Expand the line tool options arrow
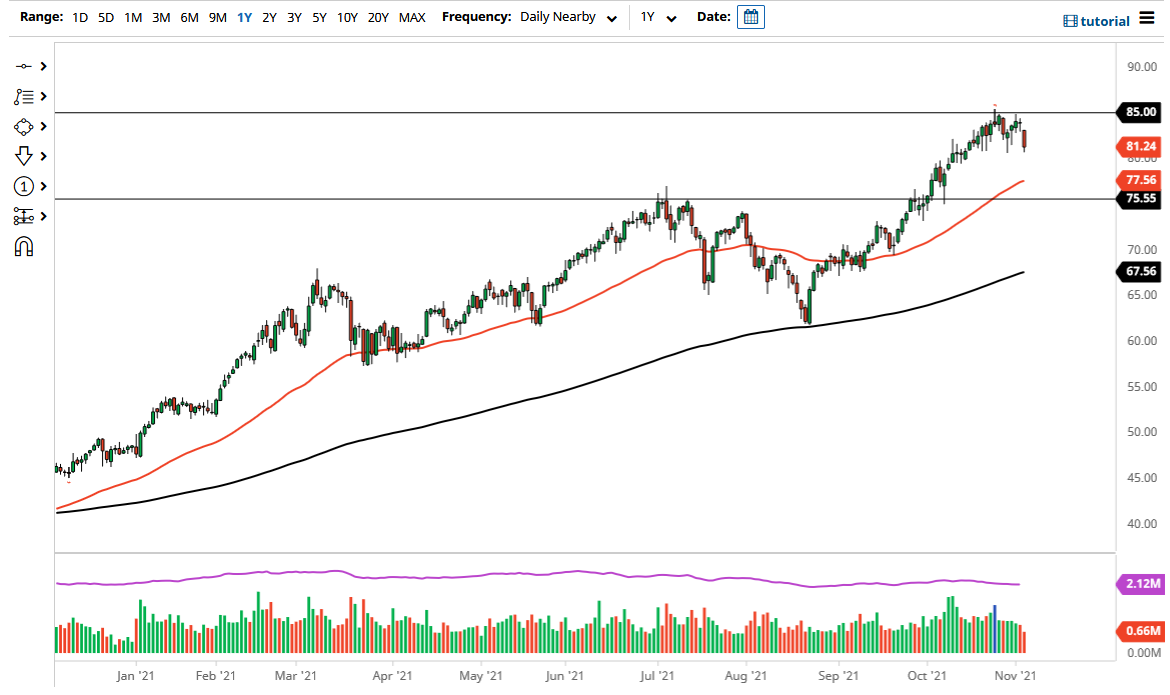This screenshot has height=695, width=1170. pos(43,66)
